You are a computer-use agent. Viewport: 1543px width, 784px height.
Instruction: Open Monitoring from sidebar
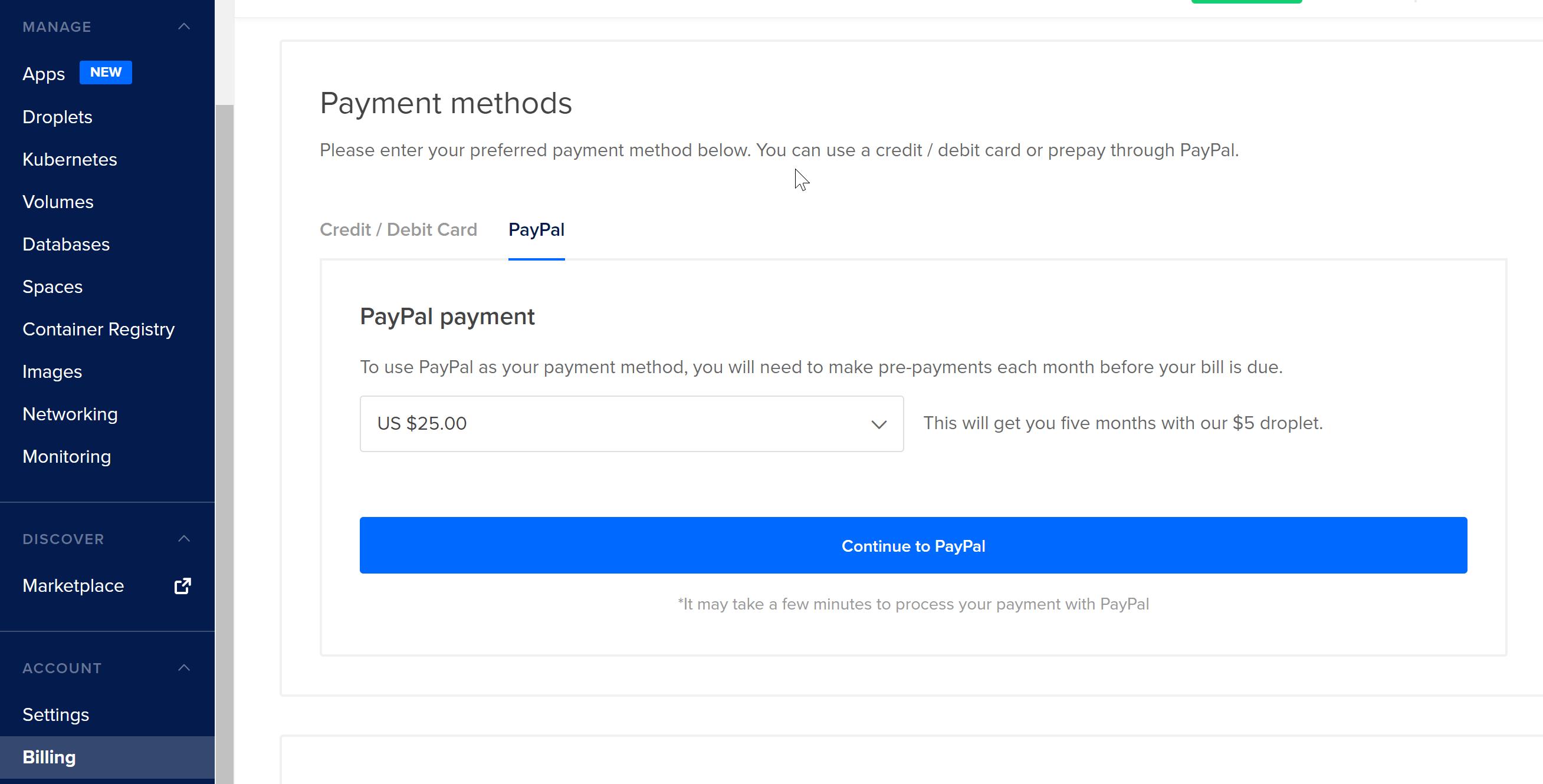coord(67,457)
